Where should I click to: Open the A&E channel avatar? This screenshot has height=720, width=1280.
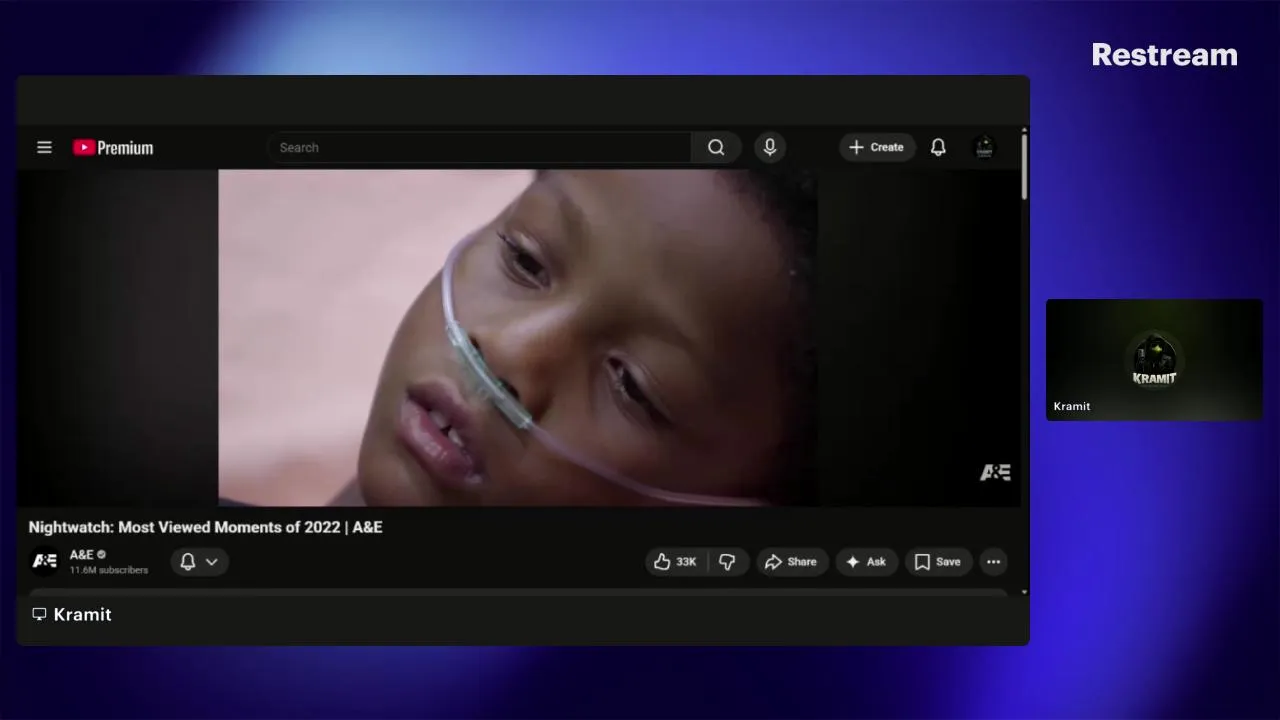(45, 561)
